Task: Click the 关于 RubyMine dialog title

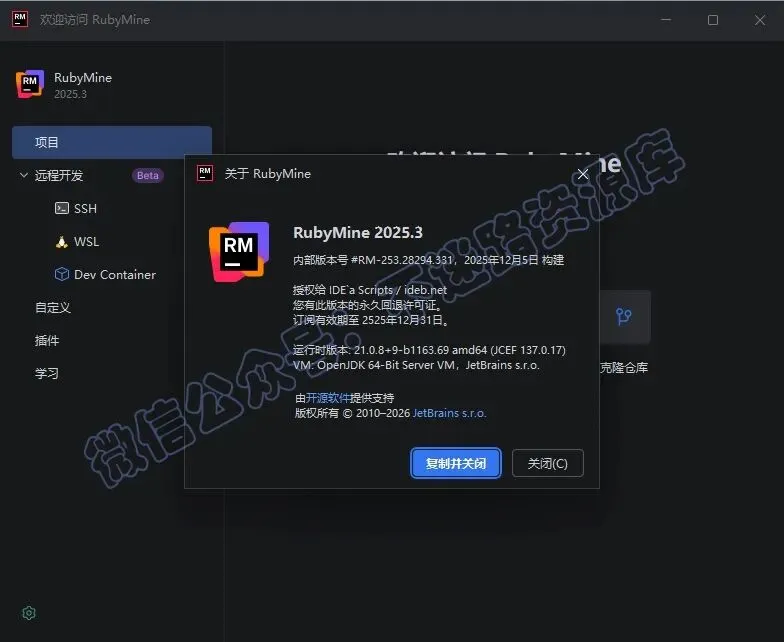Action: (268, 174)
